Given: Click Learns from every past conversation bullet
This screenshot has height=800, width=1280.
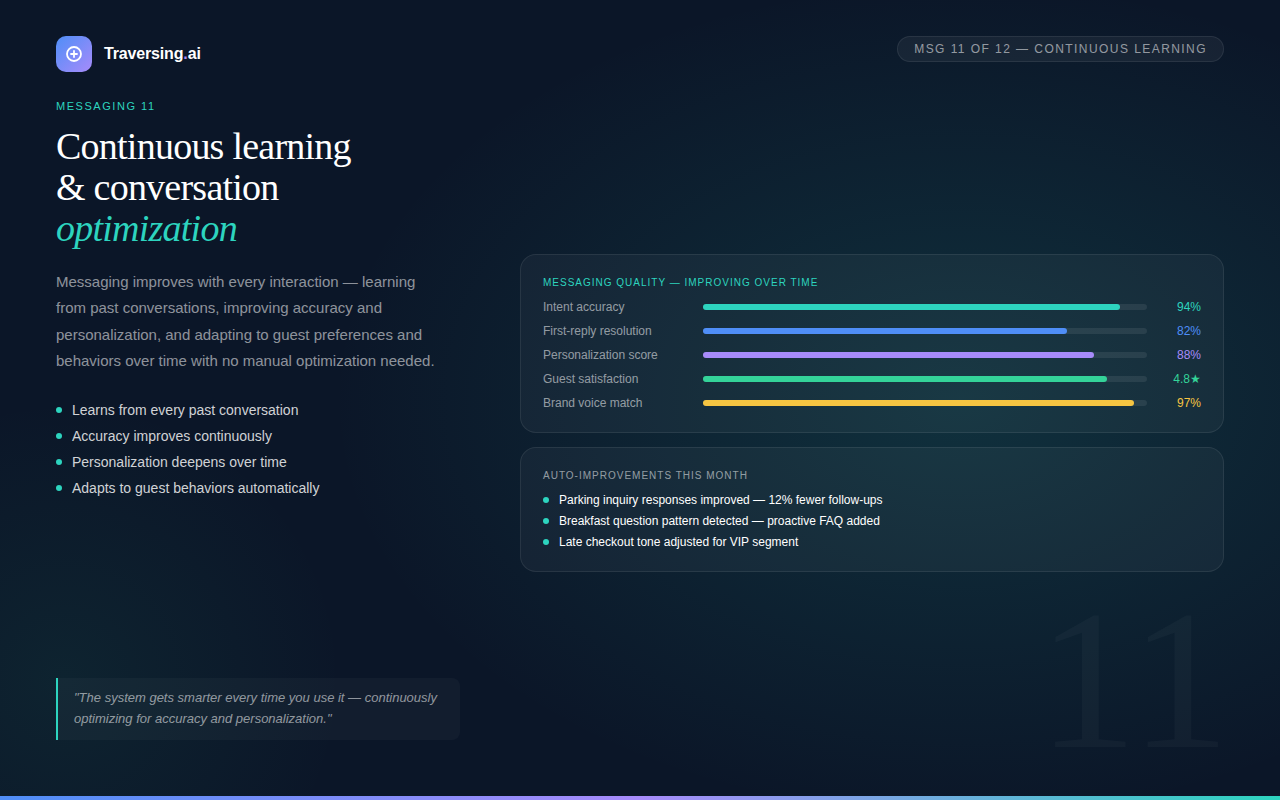Looking at the screenshot, I should tap(185, 410).
